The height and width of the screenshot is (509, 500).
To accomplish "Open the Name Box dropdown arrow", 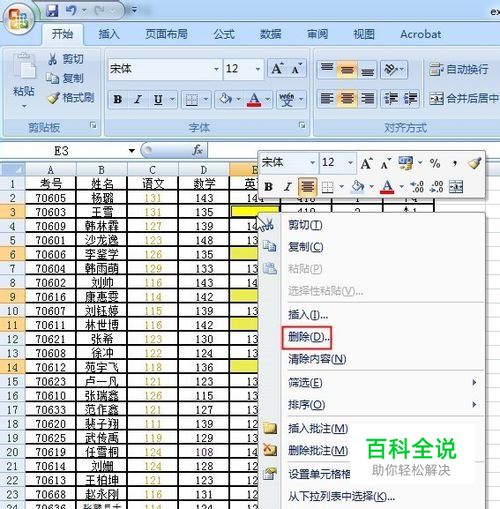I will 132,151.
